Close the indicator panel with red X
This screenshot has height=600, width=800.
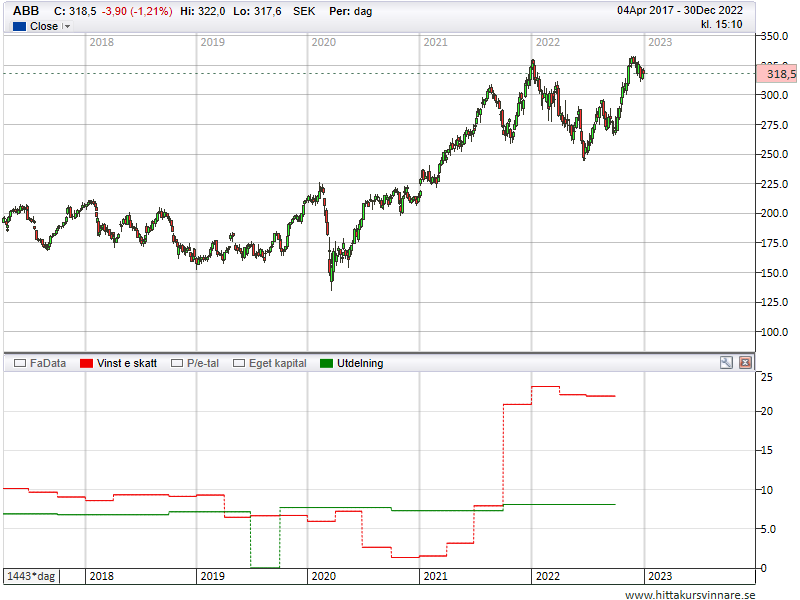coord(745,363)
